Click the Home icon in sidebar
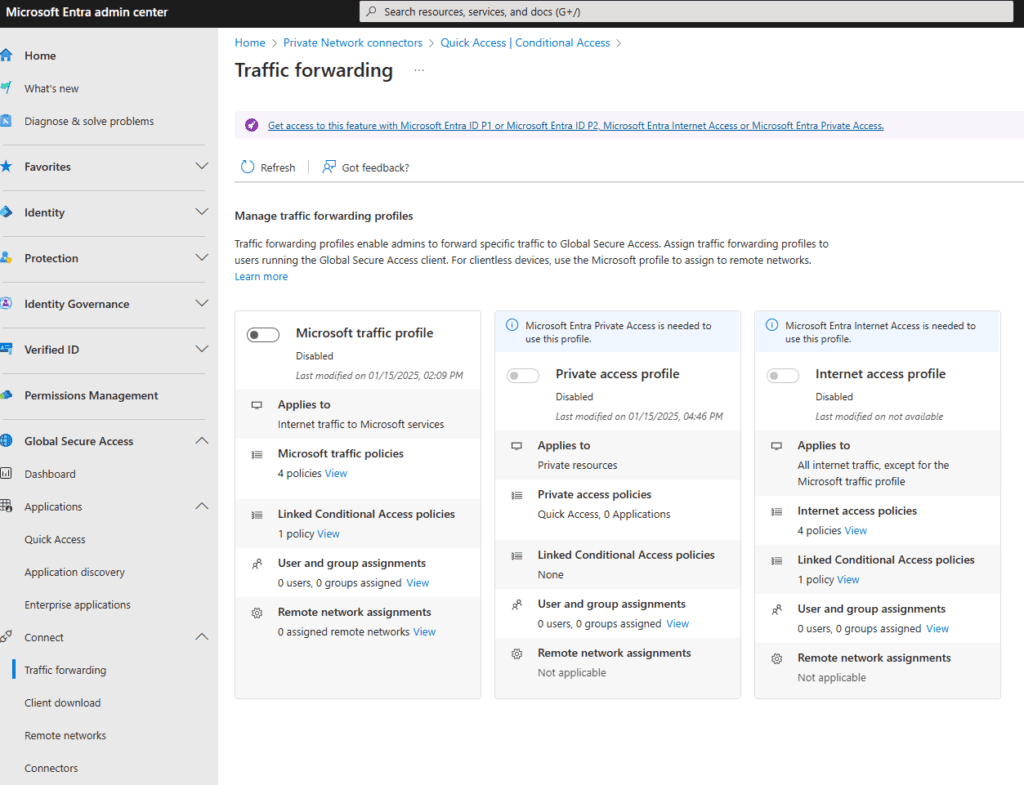The width and height of the screenshot is (1024, 785). click(x=6, y=55)
